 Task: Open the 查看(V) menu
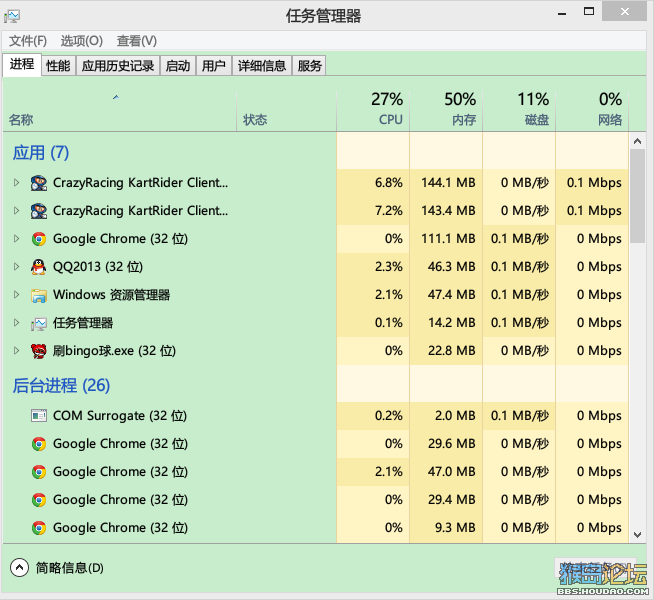click(137, 41)
